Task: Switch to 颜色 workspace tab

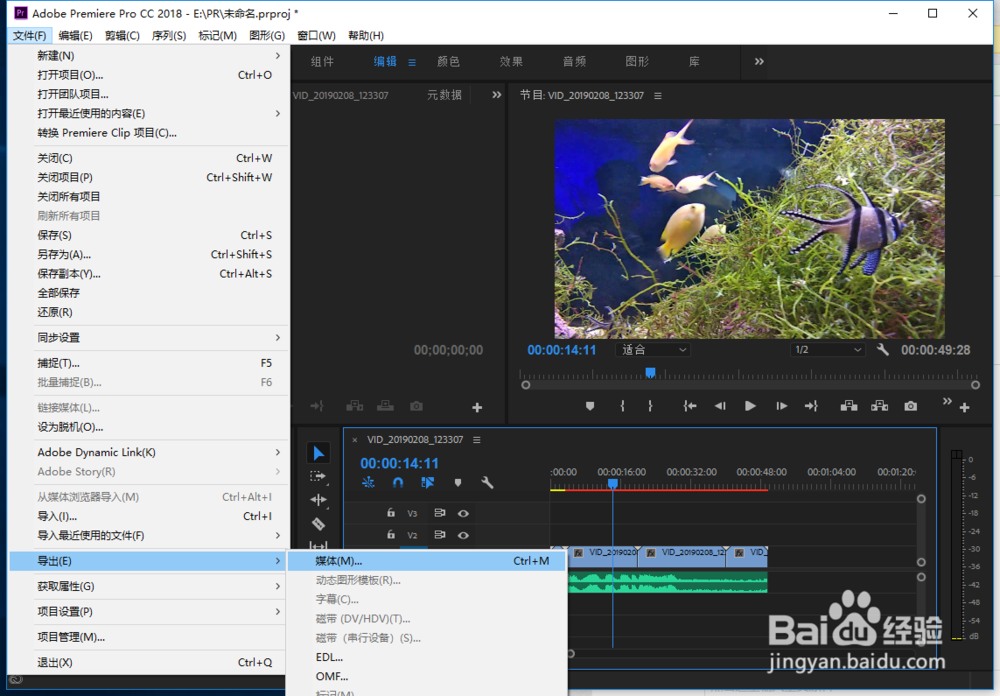Action: pyautogui.click(x=448, y=61)
